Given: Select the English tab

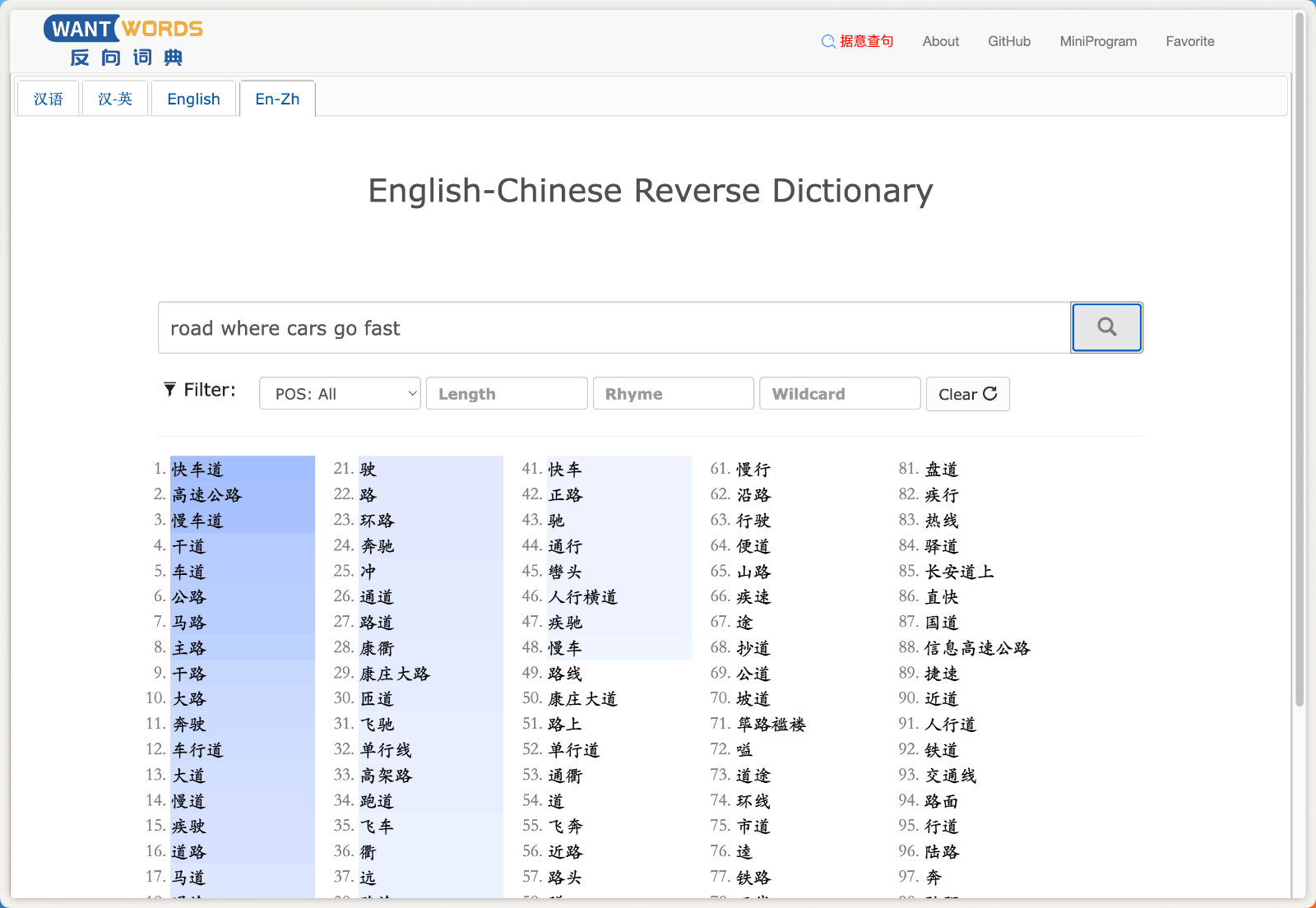Looking at the screenshot, I should pyautogui.click(x=193, y=100).
